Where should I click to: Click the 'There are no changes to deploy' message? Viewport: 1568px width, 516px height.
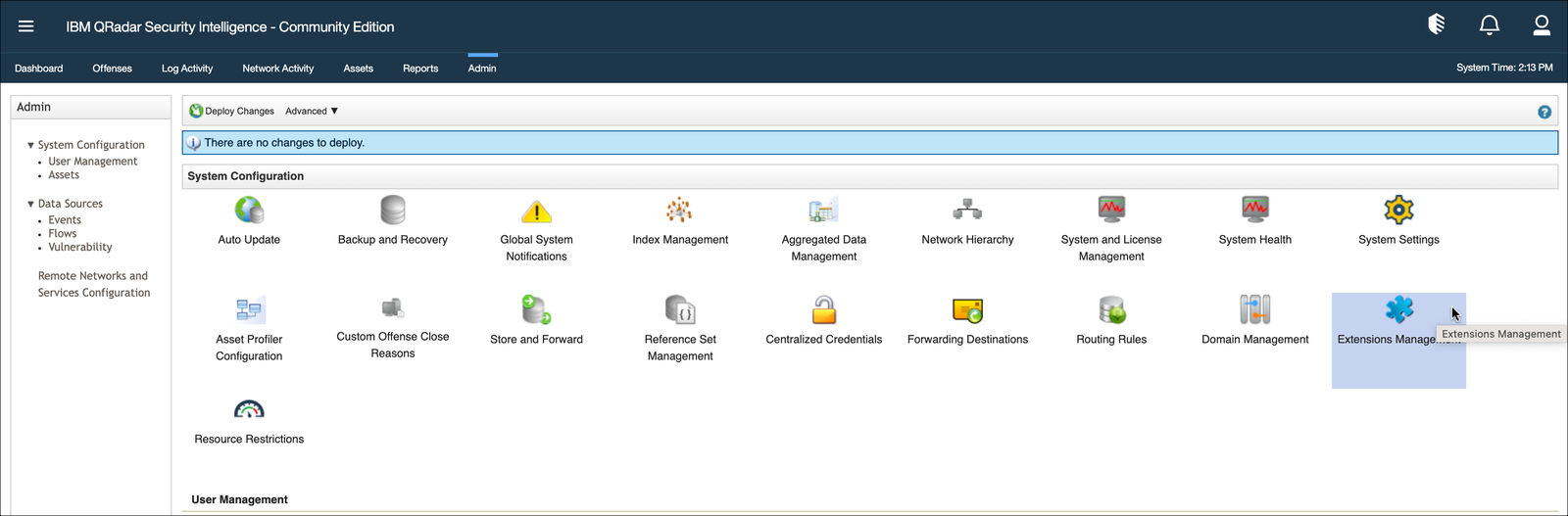point(284,143)
